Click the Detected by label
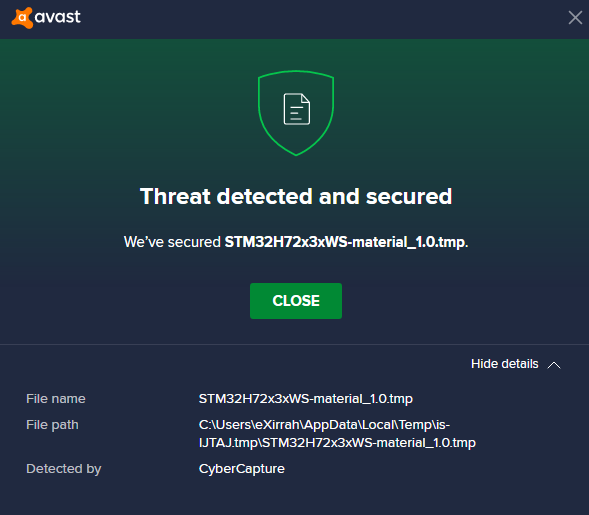 point(64,469)
